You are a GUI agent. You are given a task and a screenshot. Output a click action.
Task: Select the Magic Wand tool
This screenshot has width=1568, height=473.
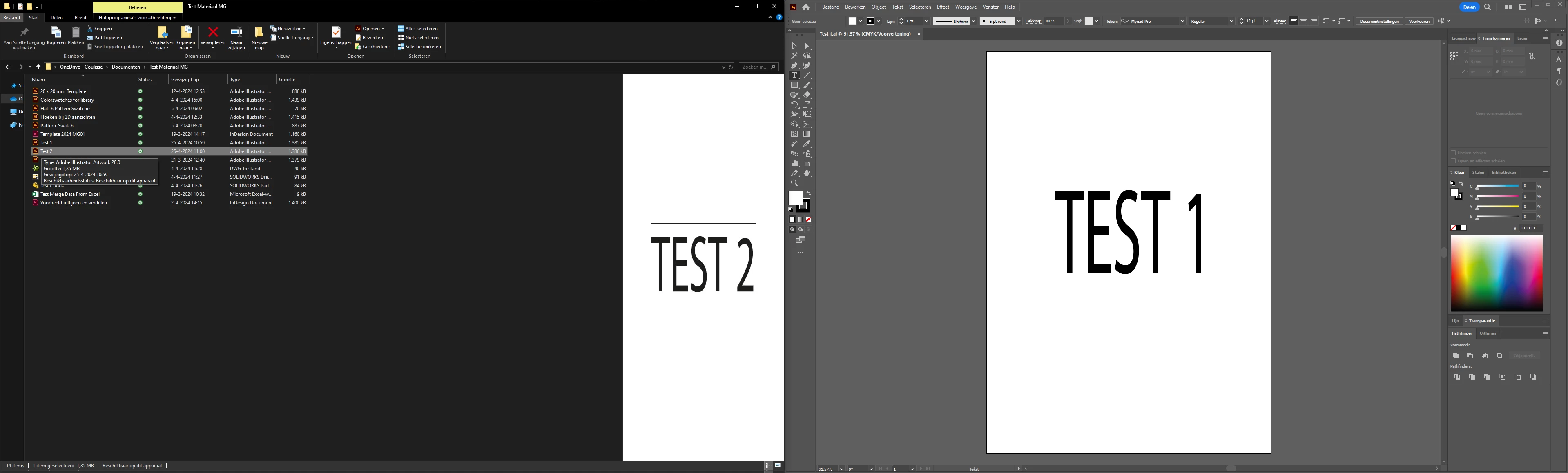(794, 56)
